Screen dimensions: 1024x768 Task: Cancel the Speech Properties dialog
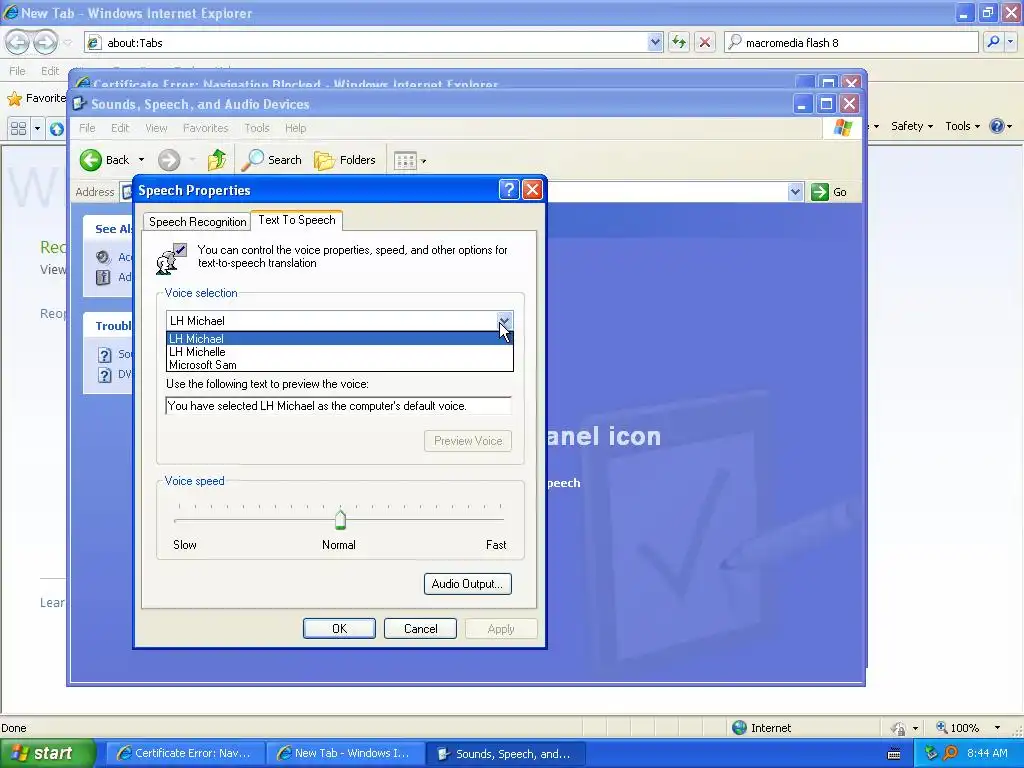421,628
